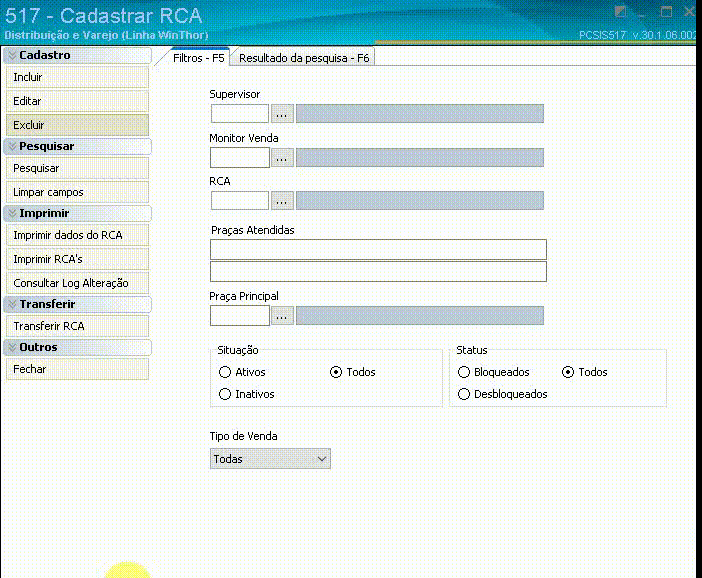Click the Limpar campos button
The height and width of the screenshot is (578, 702).
[x=77, y=192]
